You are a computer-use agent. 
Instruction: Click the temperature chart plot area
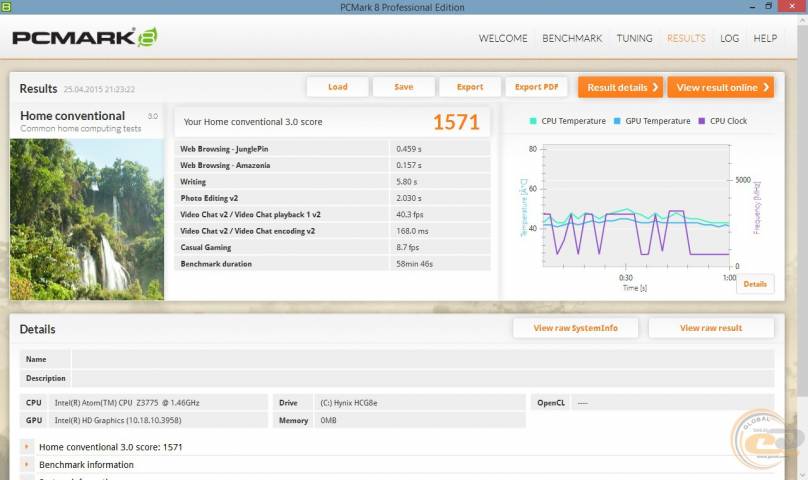click(x=636, y=206)
